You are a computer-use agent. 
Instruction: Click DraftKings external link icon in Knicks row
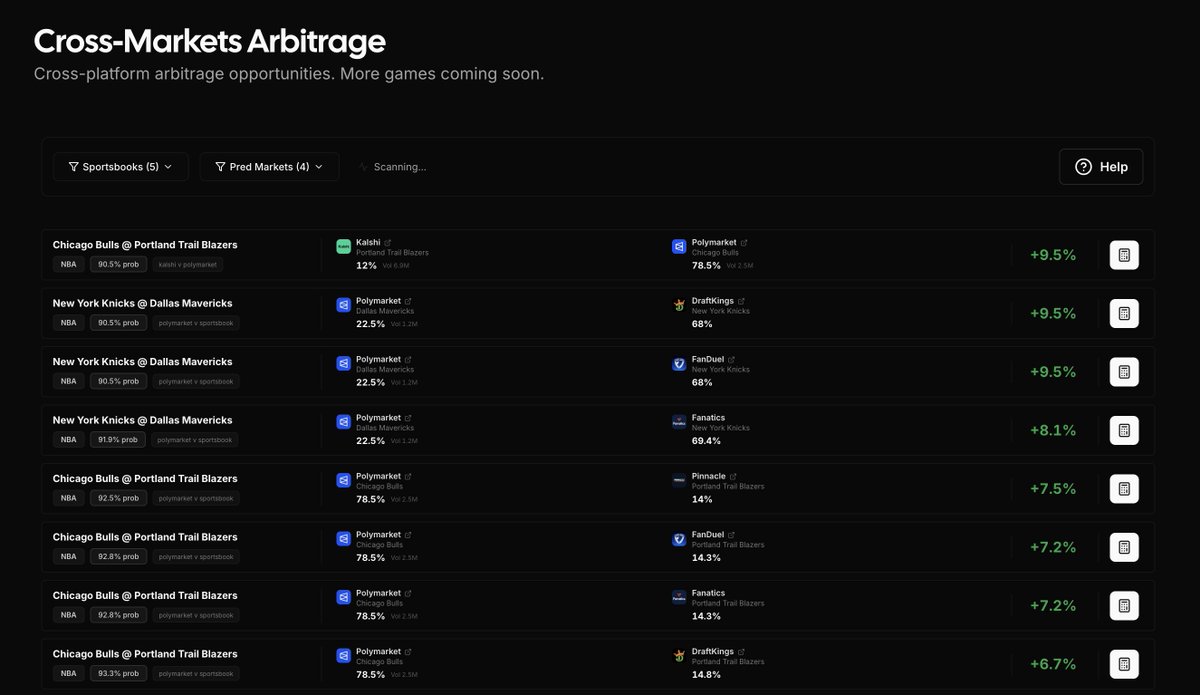[x=741, y=301]
